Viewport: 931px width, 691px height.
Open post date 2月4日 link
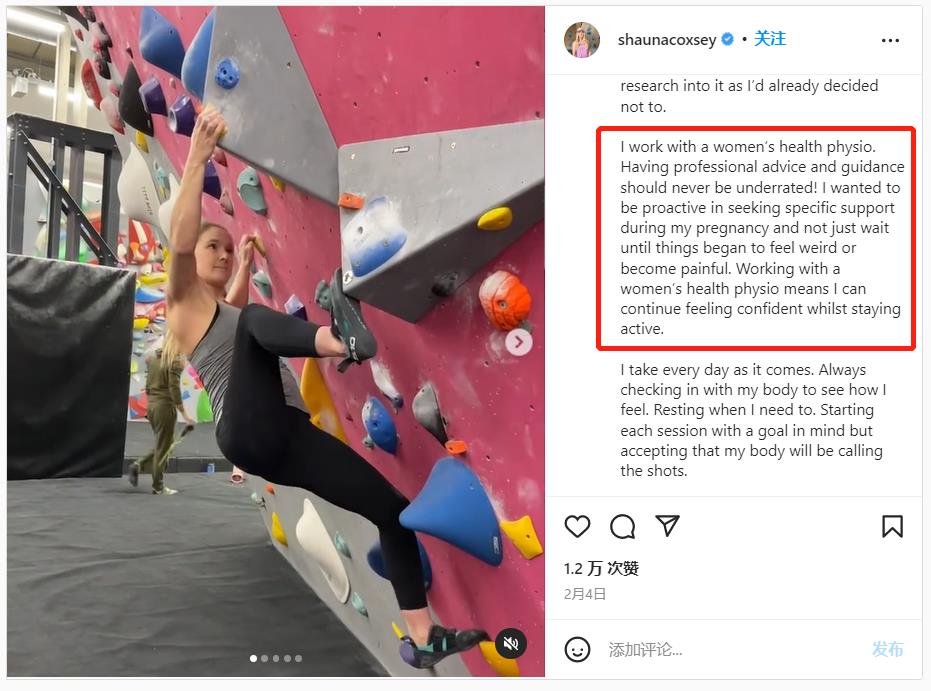(585, 594)
